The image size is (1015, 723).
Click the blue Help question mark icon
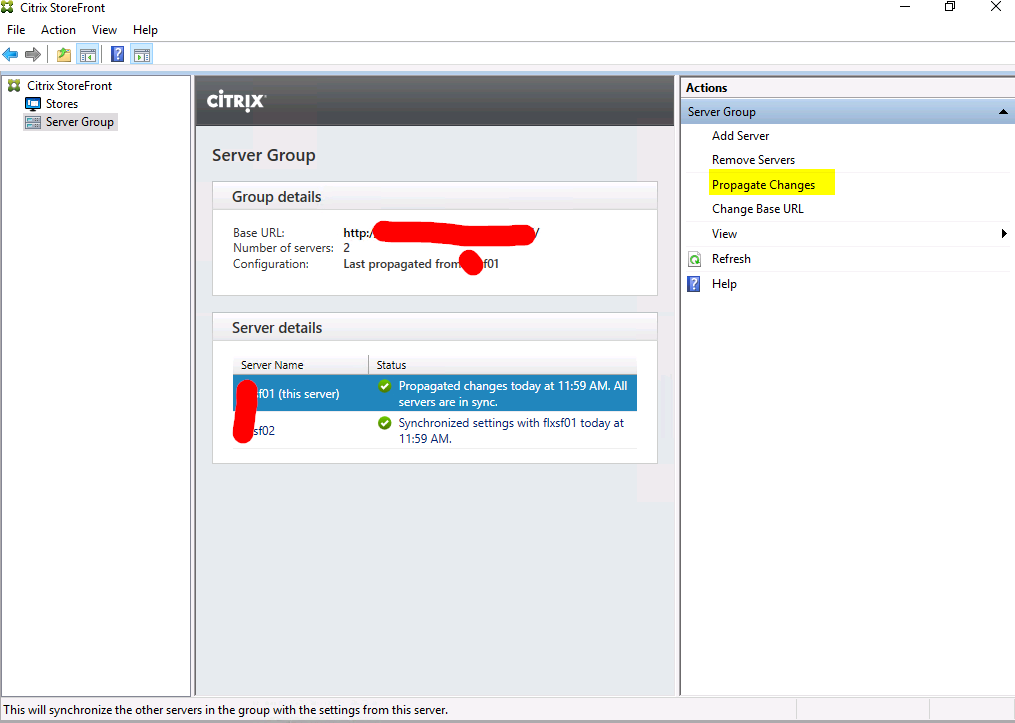[117, 53]
